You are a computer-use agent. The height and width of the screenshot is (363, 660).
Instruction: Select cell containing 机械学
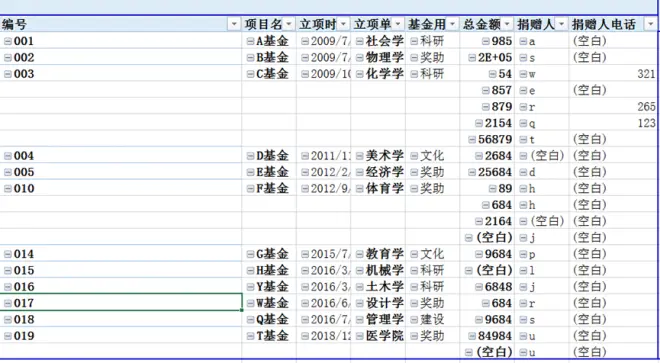[x=378, y=270]
